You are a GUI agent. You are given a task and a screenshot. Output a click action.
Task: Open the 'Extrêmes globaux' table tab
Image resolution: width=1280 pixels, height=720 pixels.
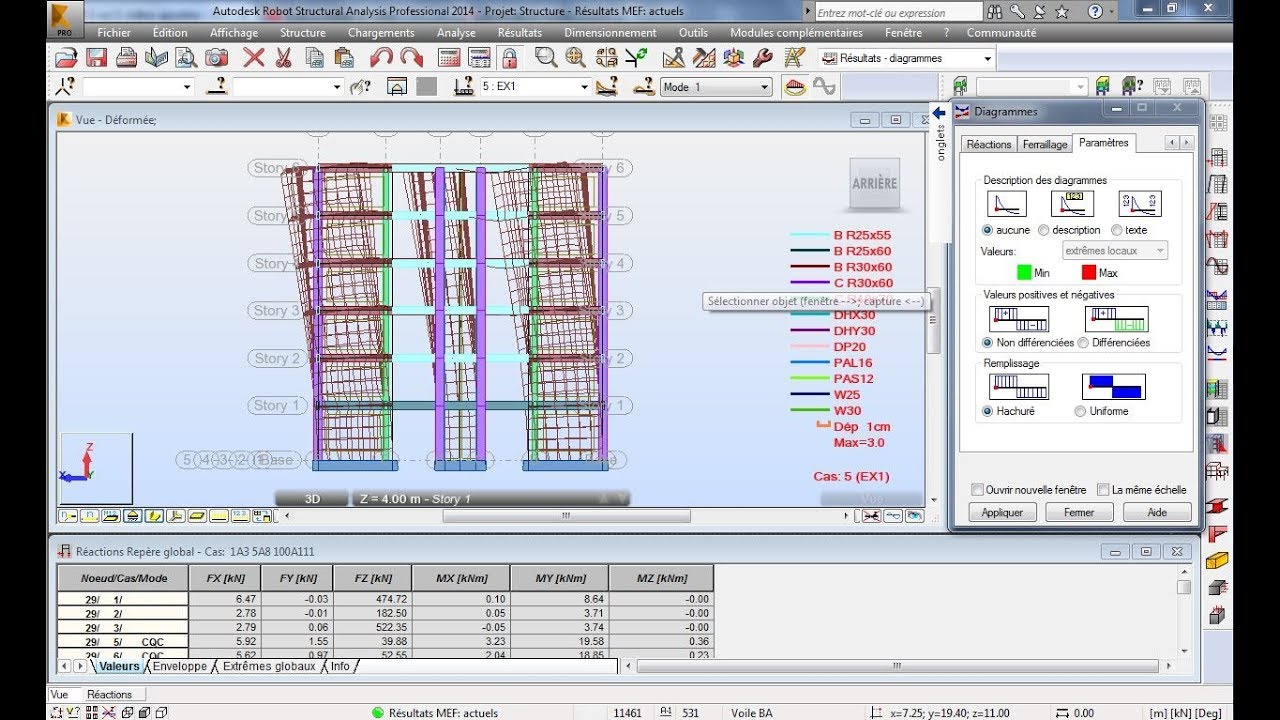[x=268, y=666]
